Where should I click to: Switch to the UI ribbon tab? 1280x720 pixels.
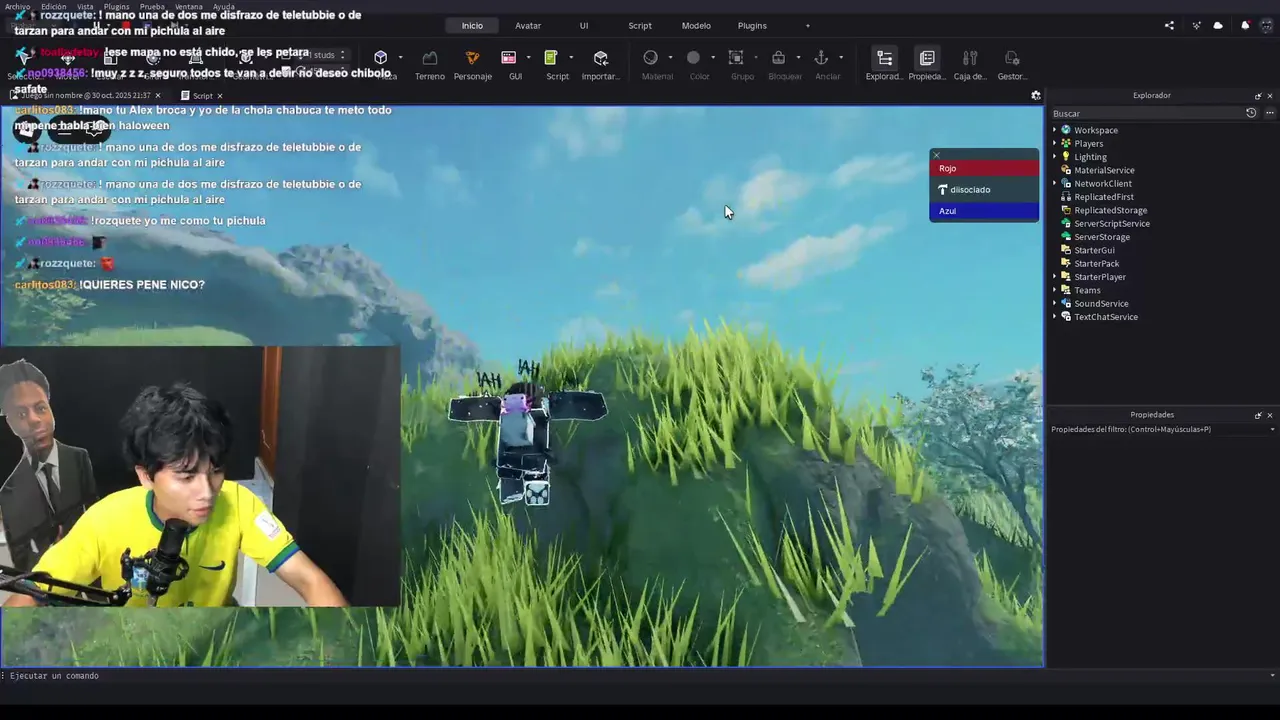click(x=584, y=26)
